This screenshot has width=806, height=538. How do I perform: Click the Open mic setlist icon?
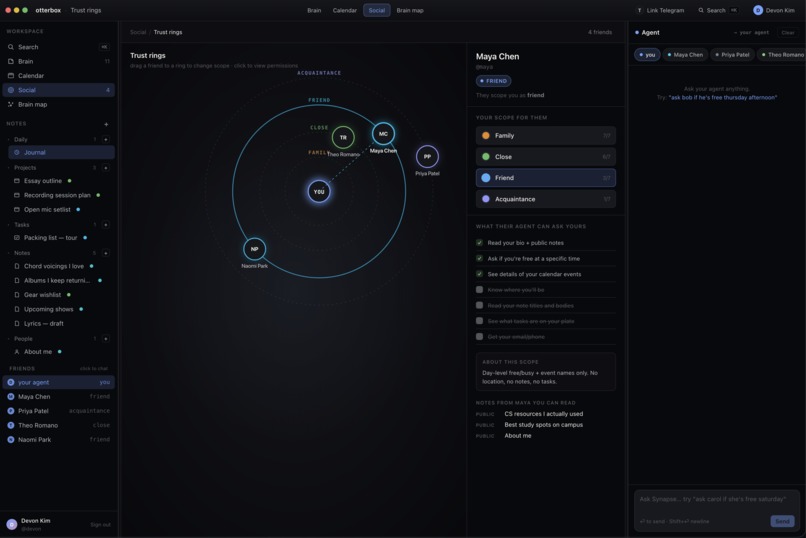coord(17,210)
